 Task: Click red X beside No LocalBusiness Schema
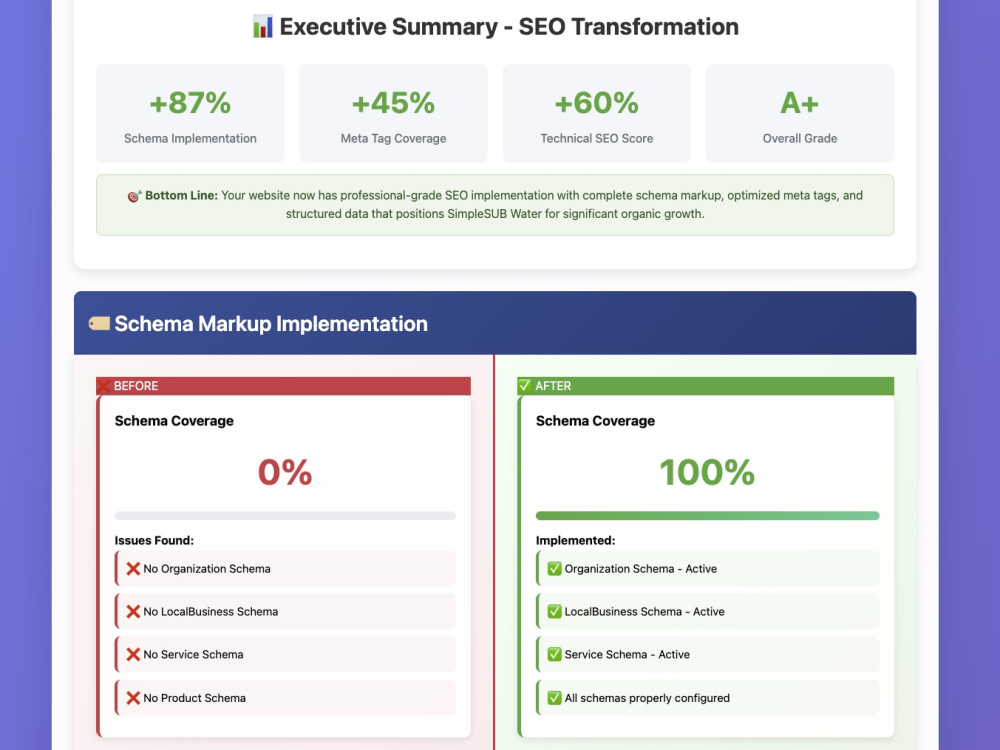point(133,612)
